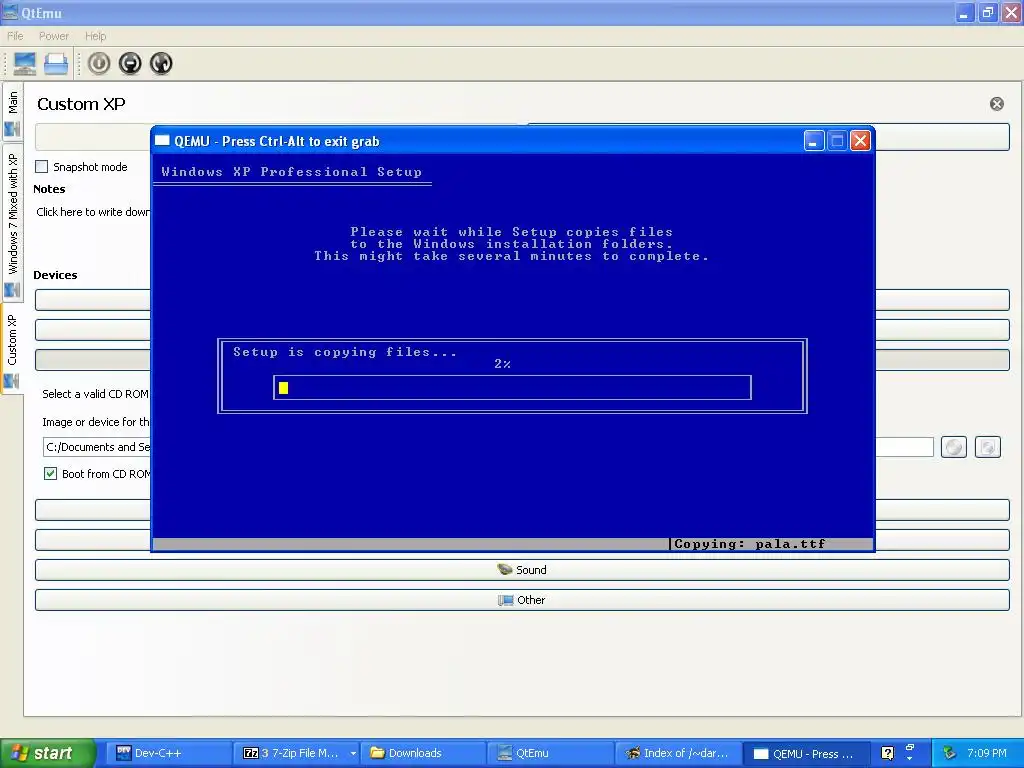Minimize the QEMU window
Screen dimensions: 1024x768
(814, 141)
